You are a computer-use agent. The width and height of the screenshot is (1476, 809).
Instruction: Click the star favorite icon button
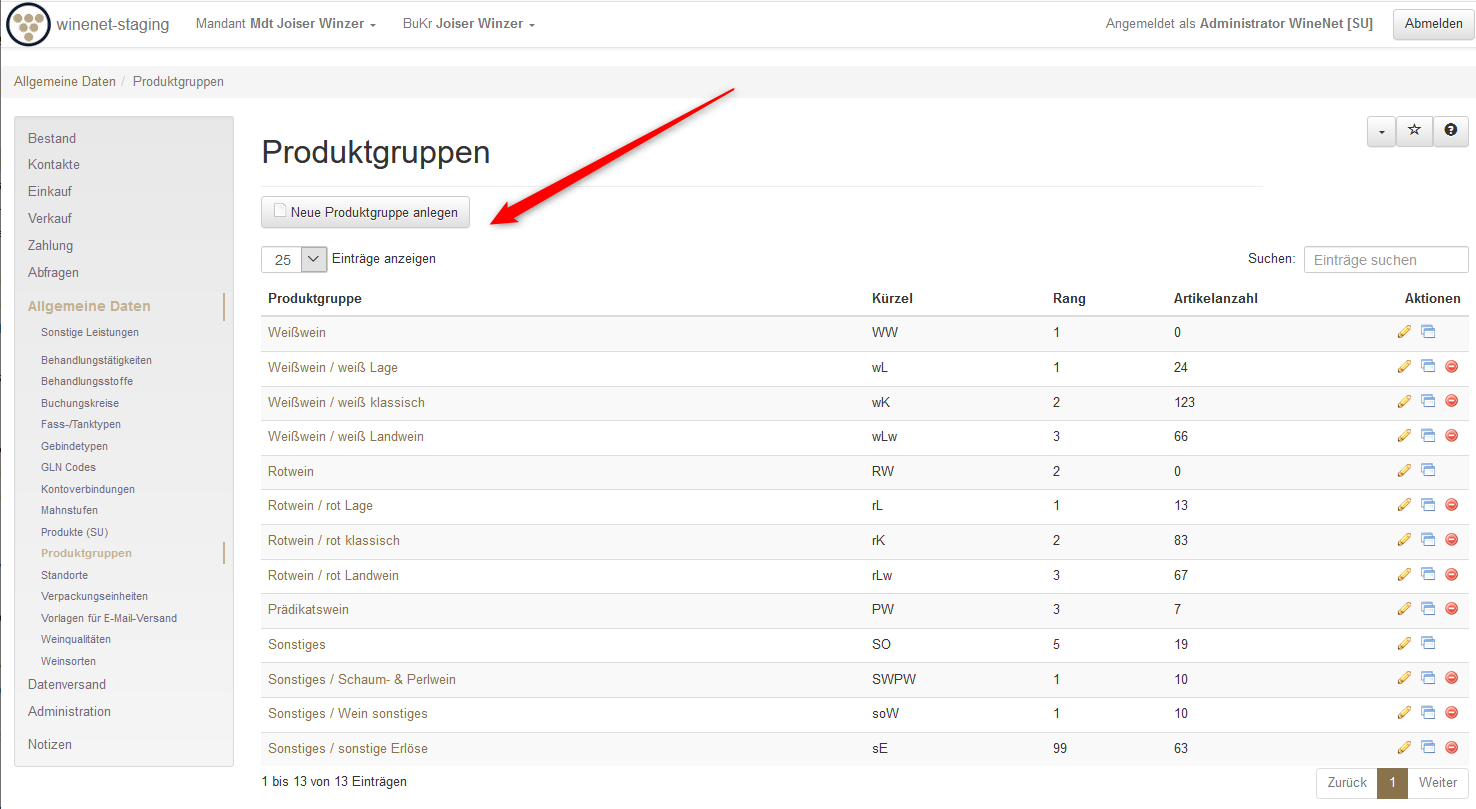pyautogui.click(x=1414, y=131)
